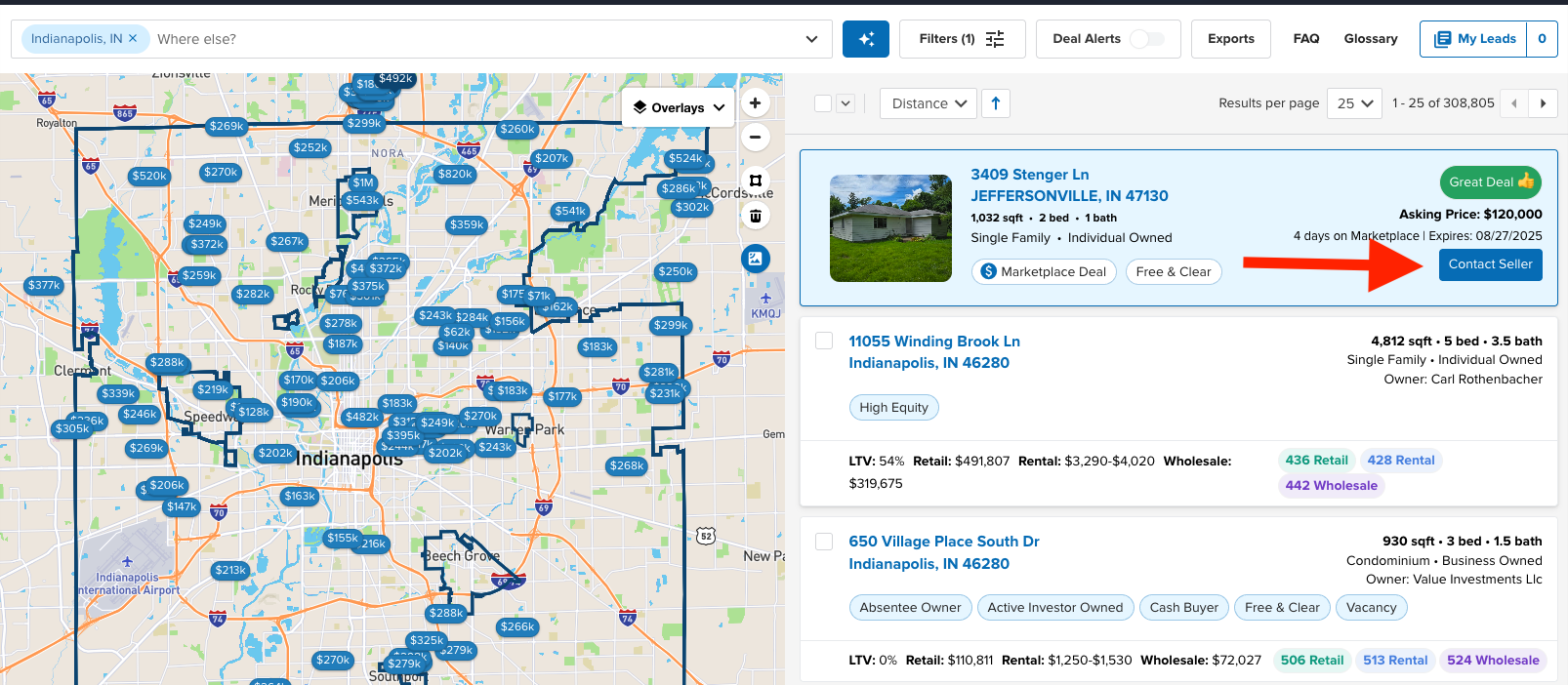
Task: Activate the draw area tool on map
Action: click(x=755, y=181)
